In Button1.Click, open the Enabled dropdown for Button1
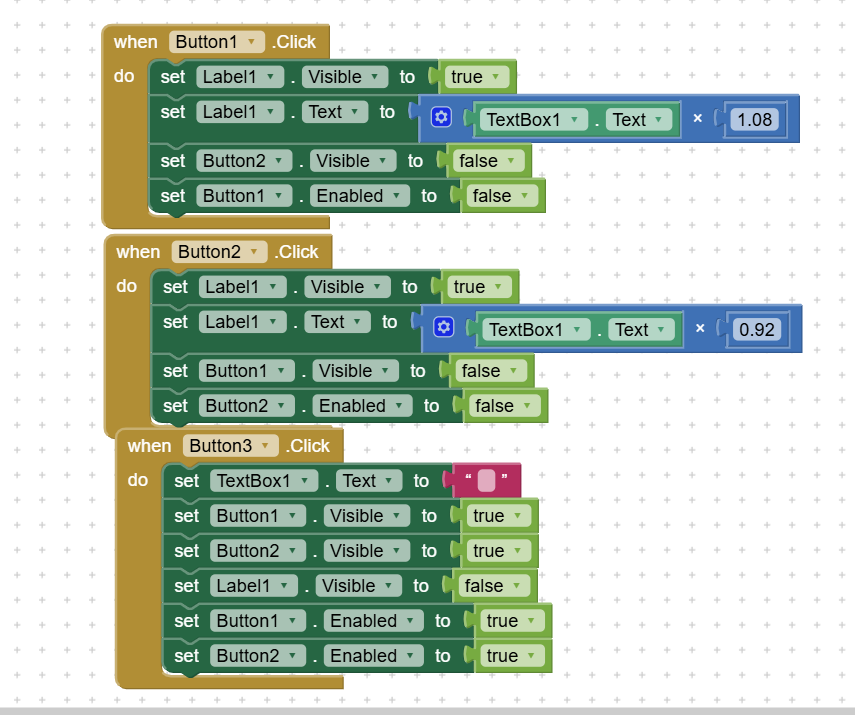Screen dimensions: 855x715 click(x=360, y=196)
